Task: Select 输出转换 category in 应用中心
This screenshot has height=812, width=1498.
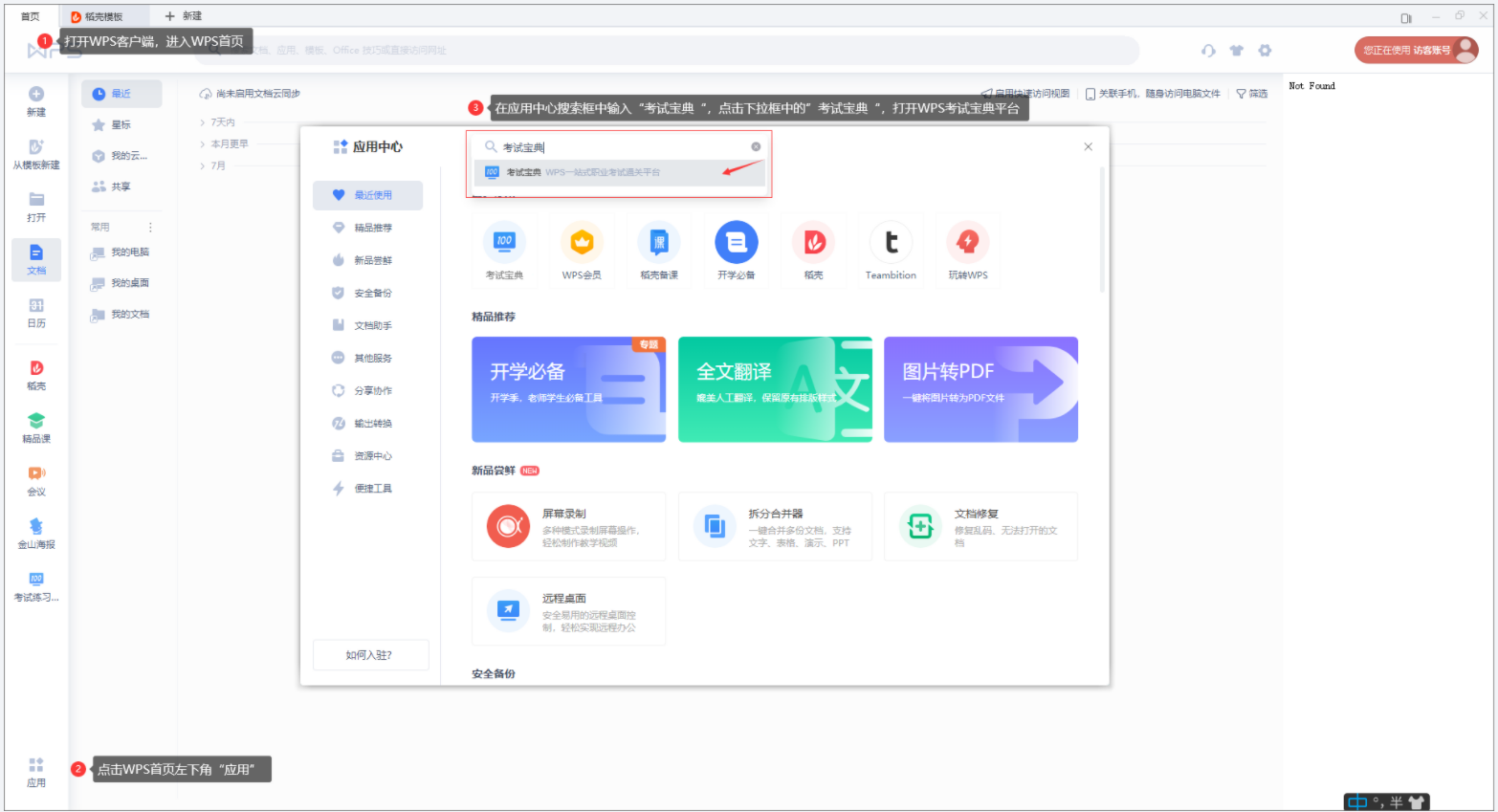Action: [367, 423]
